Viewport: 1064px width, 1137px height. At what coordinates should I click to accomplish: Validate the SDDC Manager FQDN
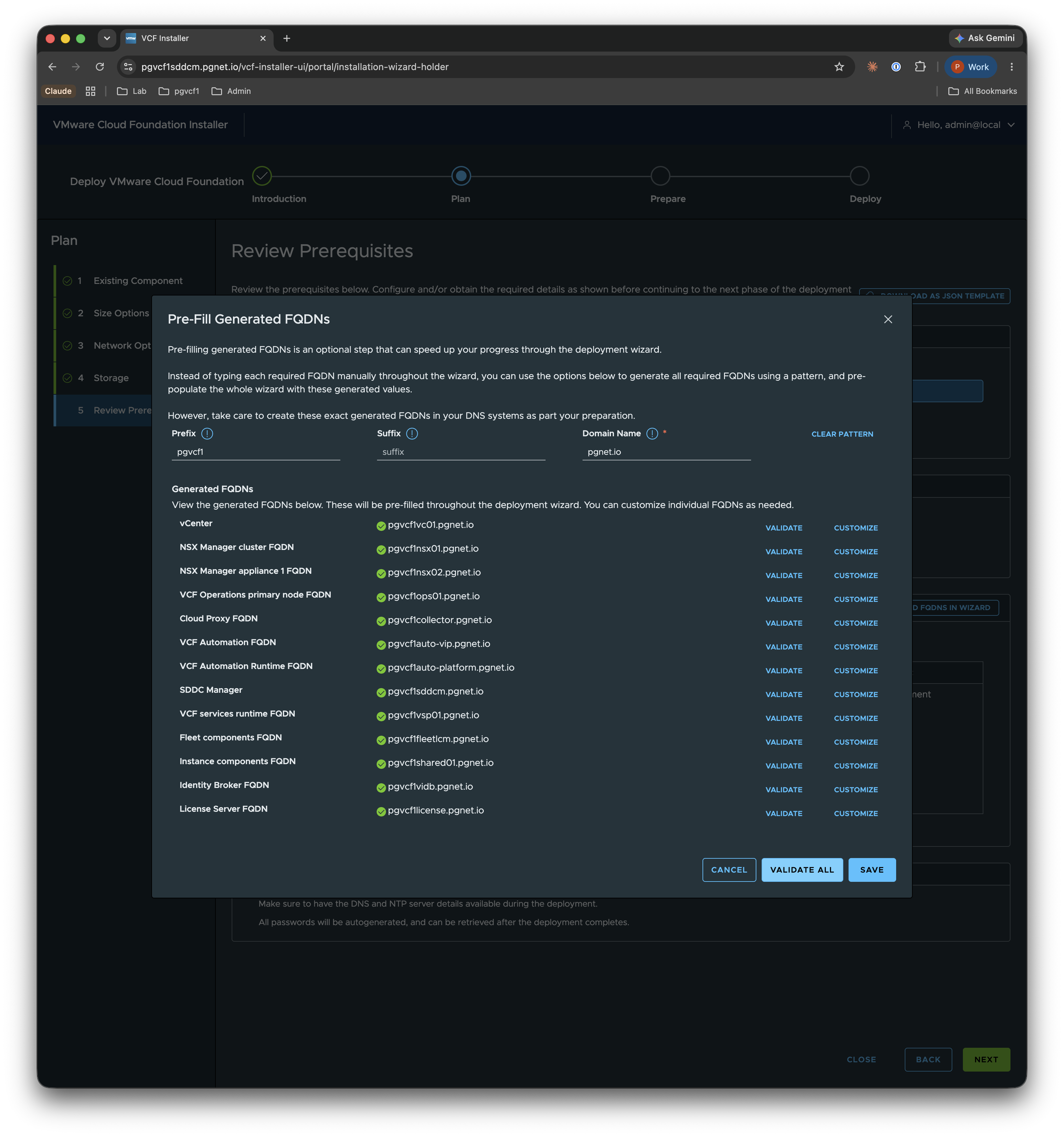click(784, 694)
